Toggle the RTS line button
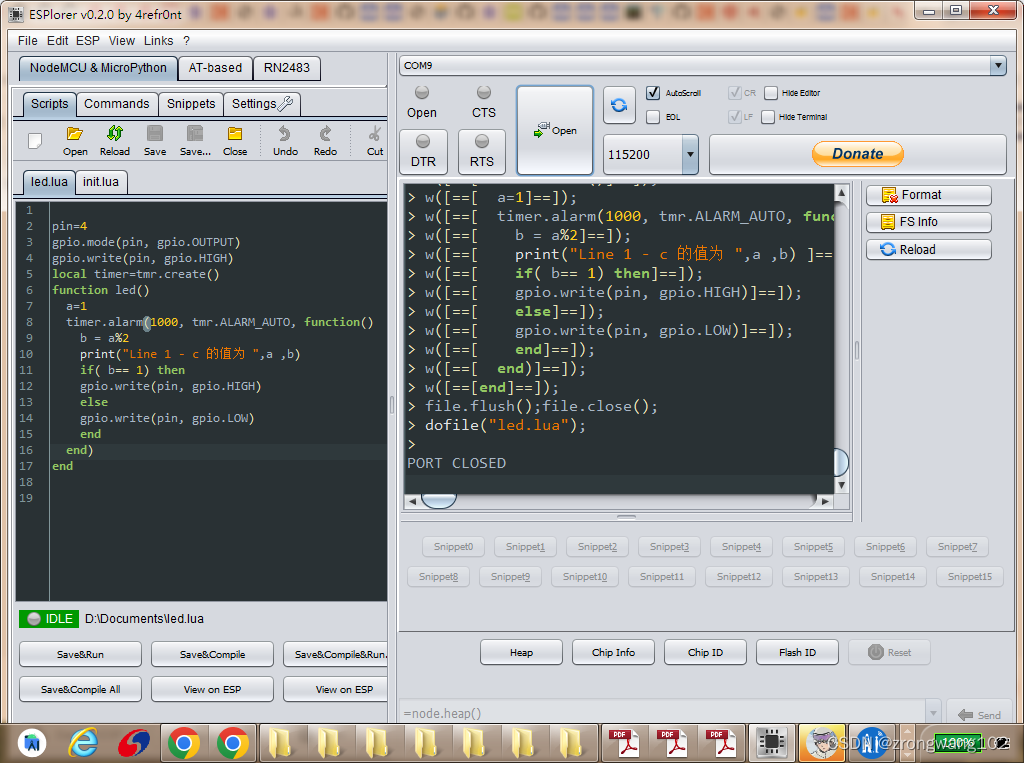Viewport: 1024px width, 763px height. coord(482,152)
